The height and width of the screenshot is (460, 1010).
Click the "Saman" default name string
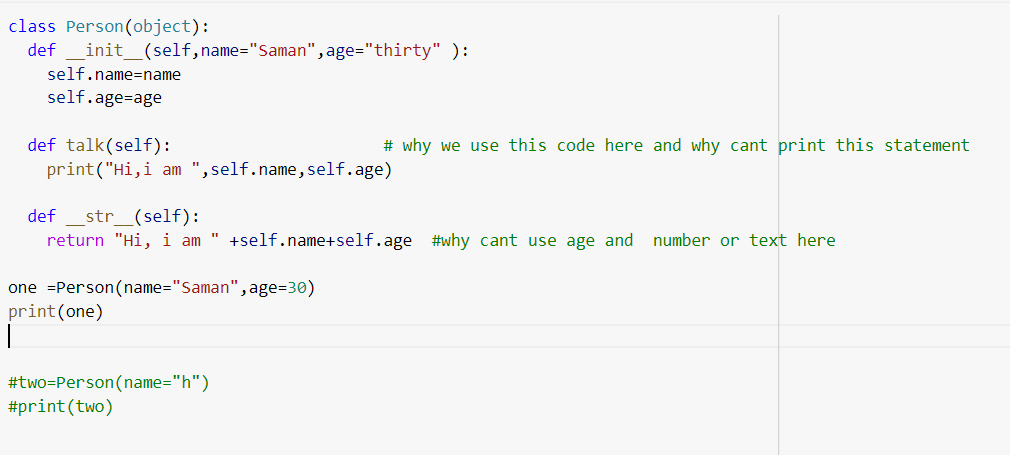coord(283,51)
